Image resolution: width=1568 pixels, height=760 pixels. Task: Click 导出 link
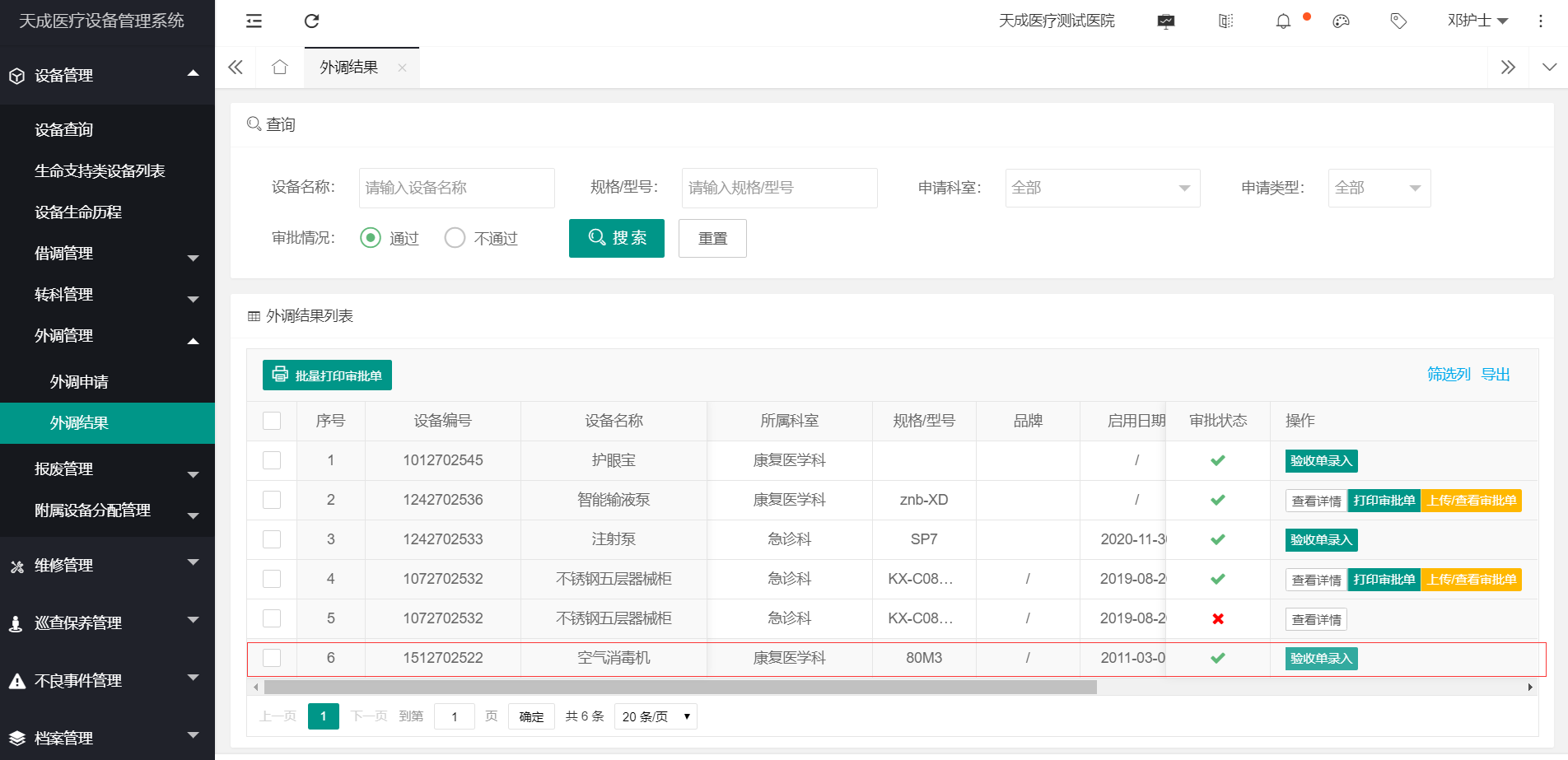(1496, 375)
